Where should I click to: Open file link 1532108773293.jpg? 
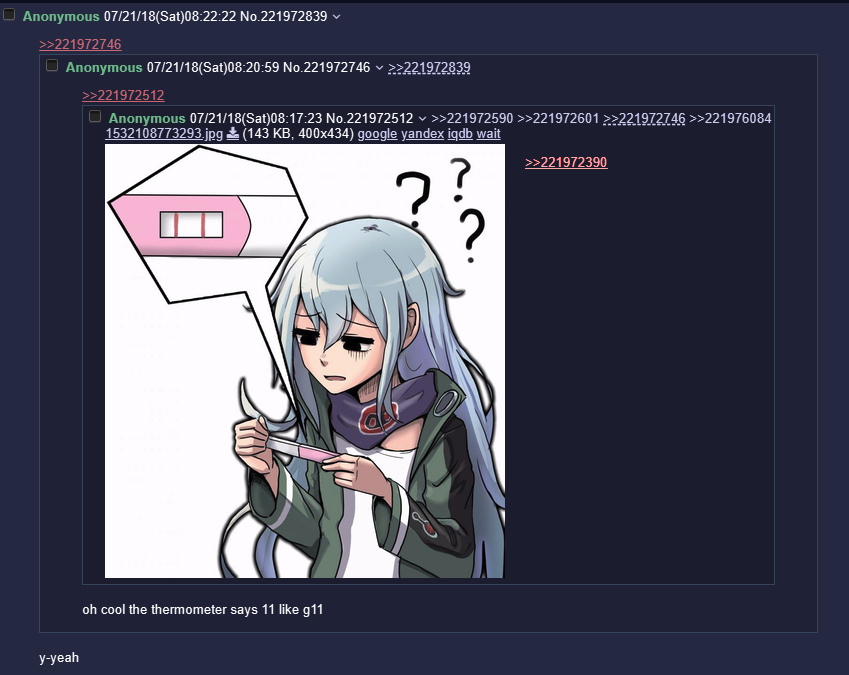click(x=164, y=134)
